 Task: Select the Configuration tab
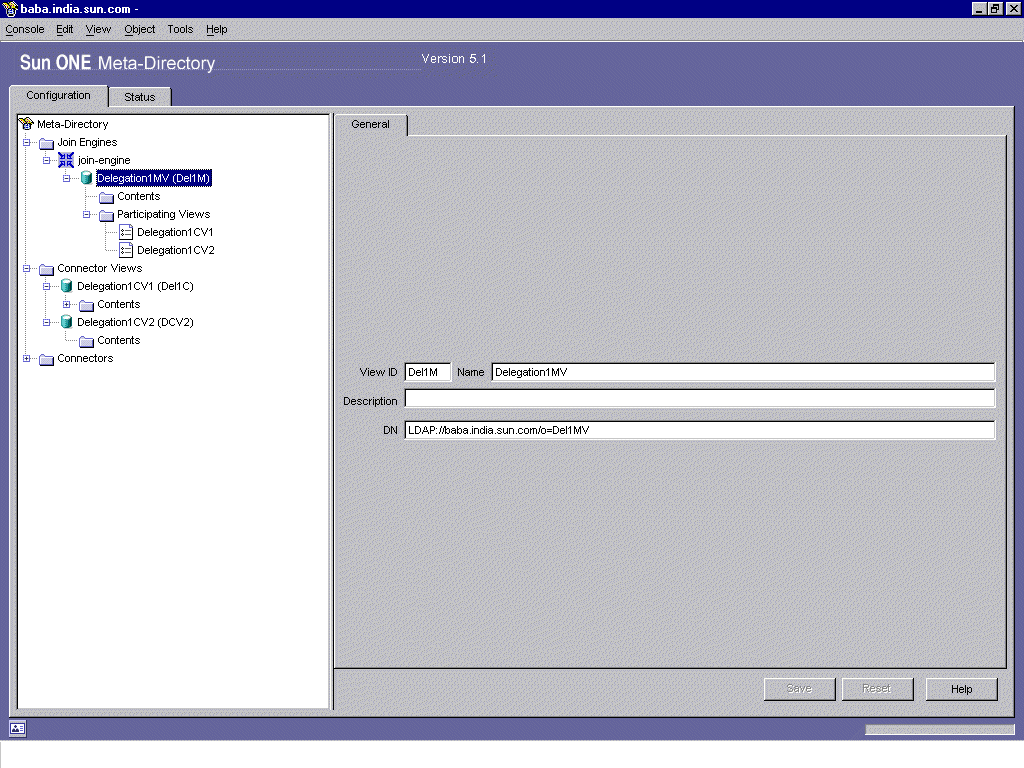point(58,95)
